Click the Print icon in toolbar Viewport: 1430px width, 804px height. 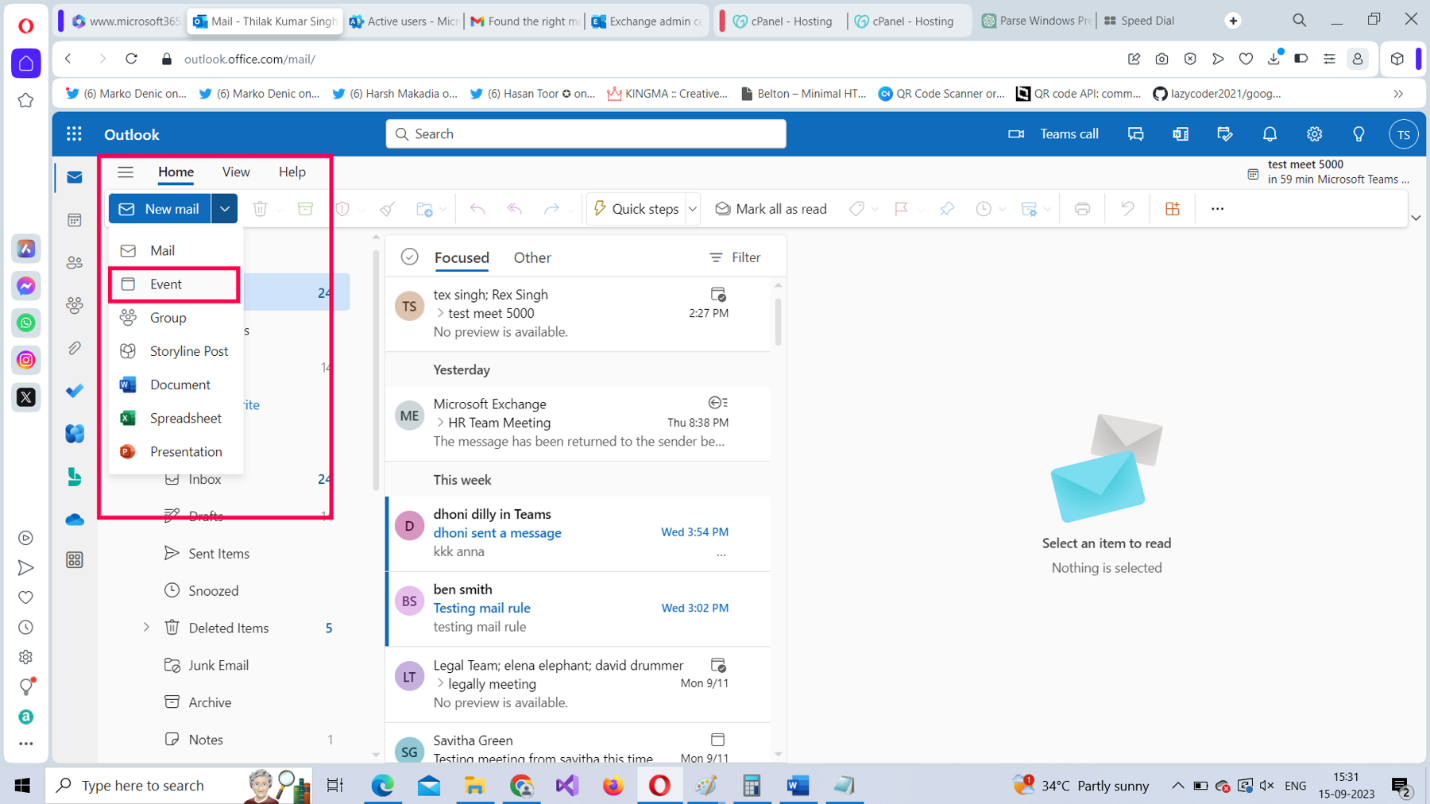[x=1082, y=209]
